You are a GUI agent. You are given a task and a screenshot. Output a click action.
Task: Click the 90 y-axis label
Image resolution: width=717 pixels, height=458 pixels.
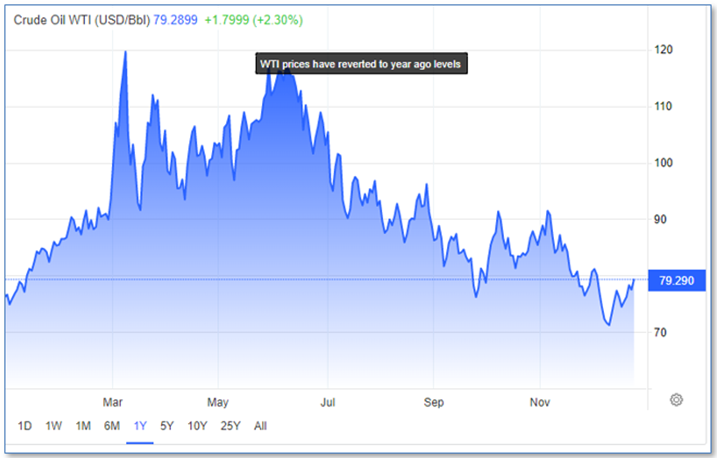coord(660,219)
